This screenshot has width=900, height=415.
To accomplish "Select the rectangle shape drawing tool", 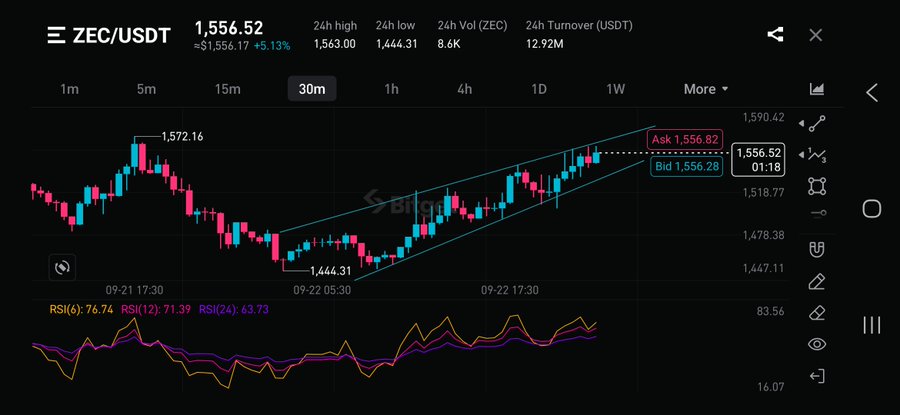I will point(817,187).
